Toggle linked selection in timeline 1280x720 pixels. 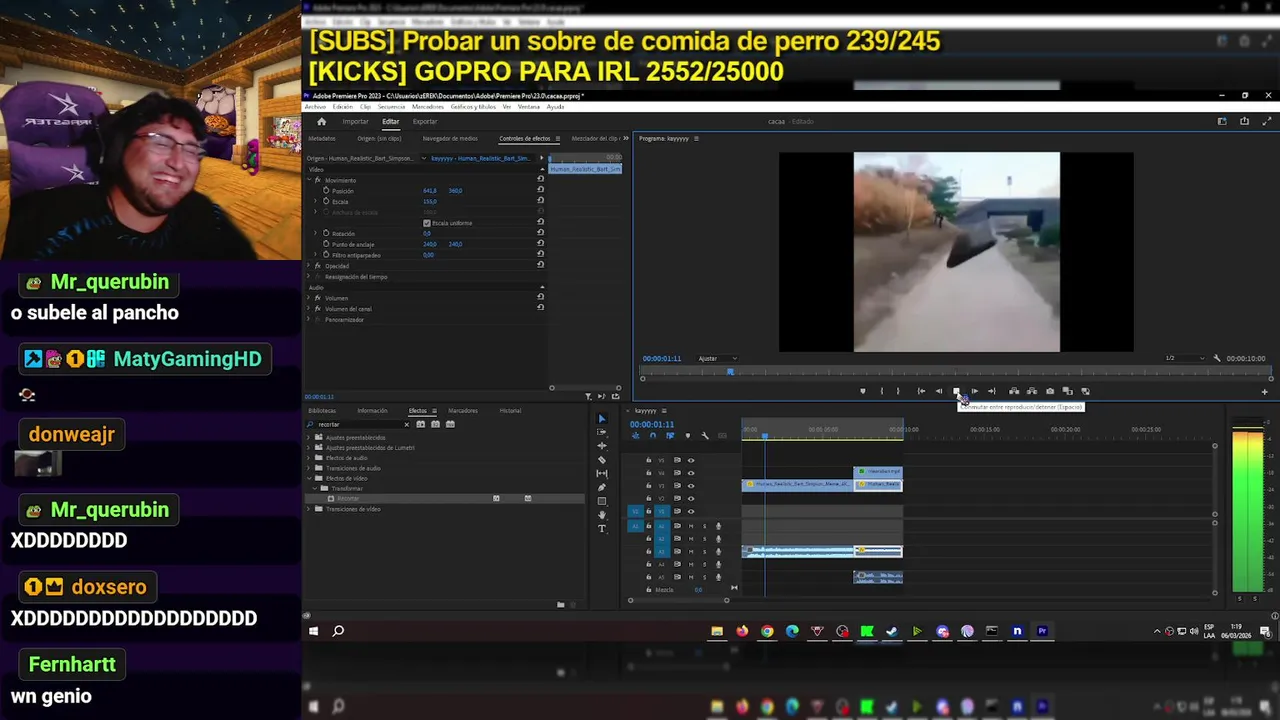[x=670, y=436]
